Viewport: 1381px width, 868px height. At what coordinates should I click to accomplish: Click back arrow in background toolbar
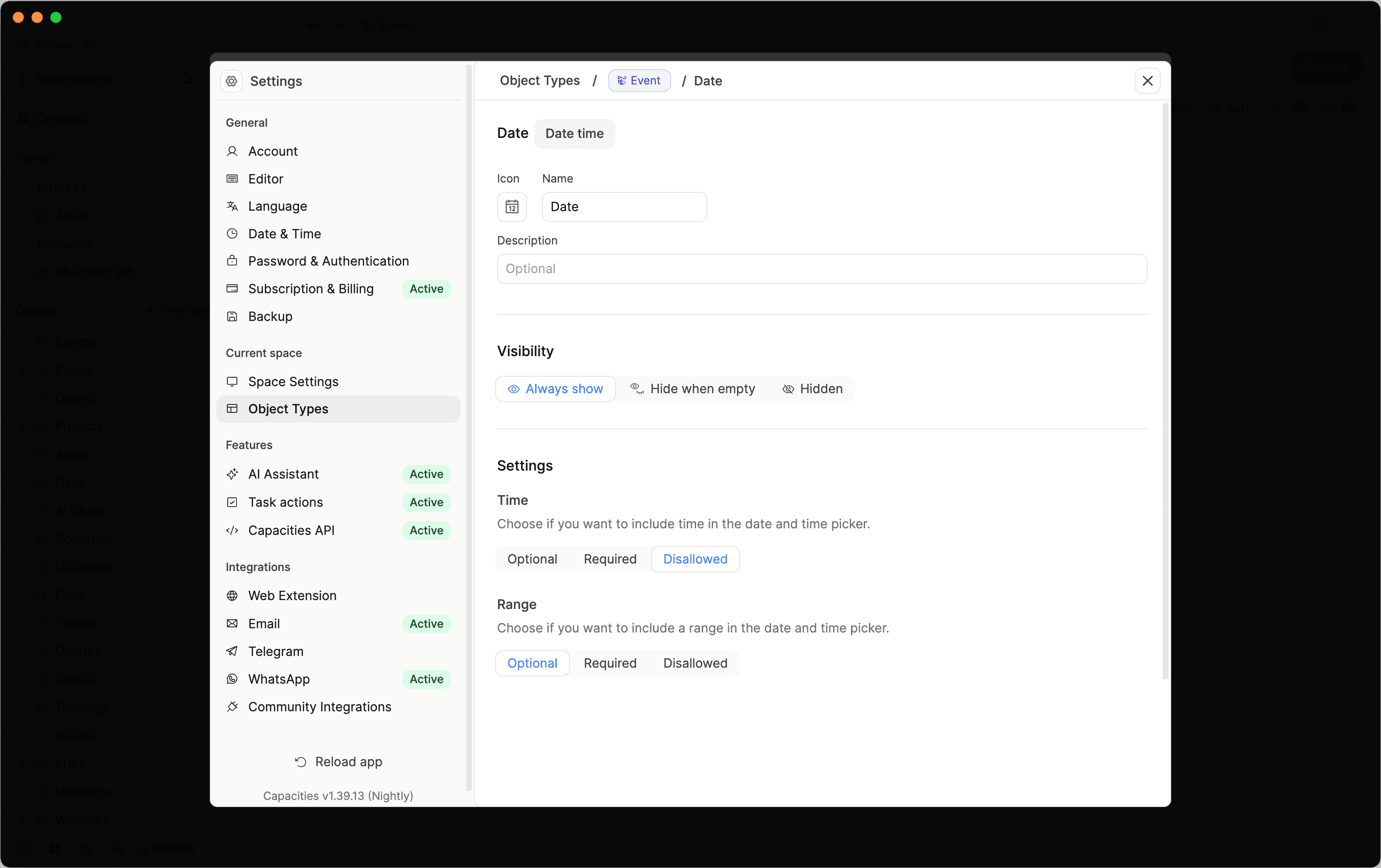point(313,26)
